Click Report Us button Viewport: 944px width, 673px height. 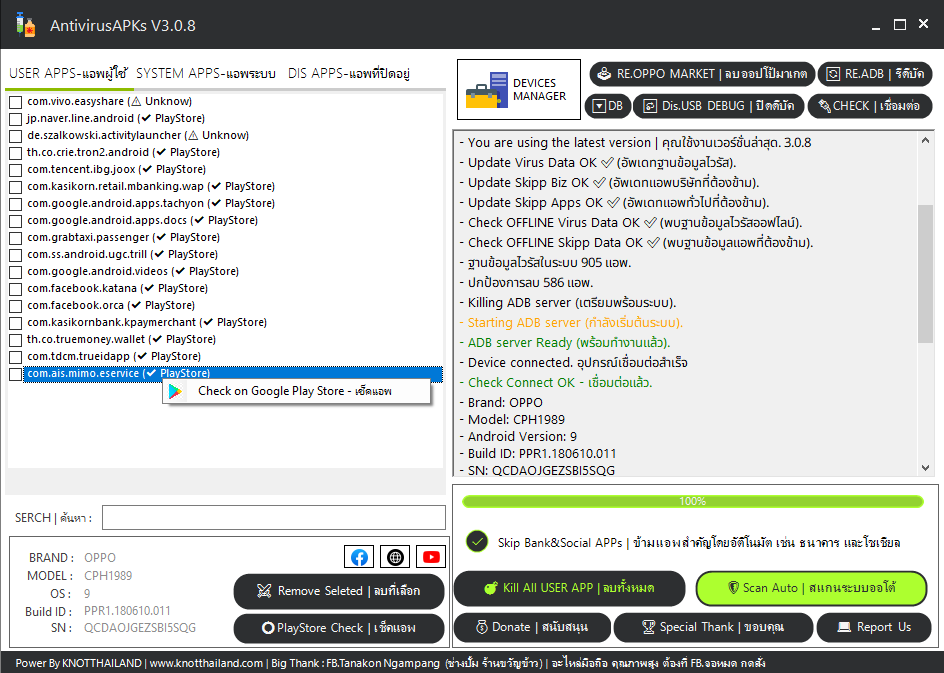(x=874, y=627)
